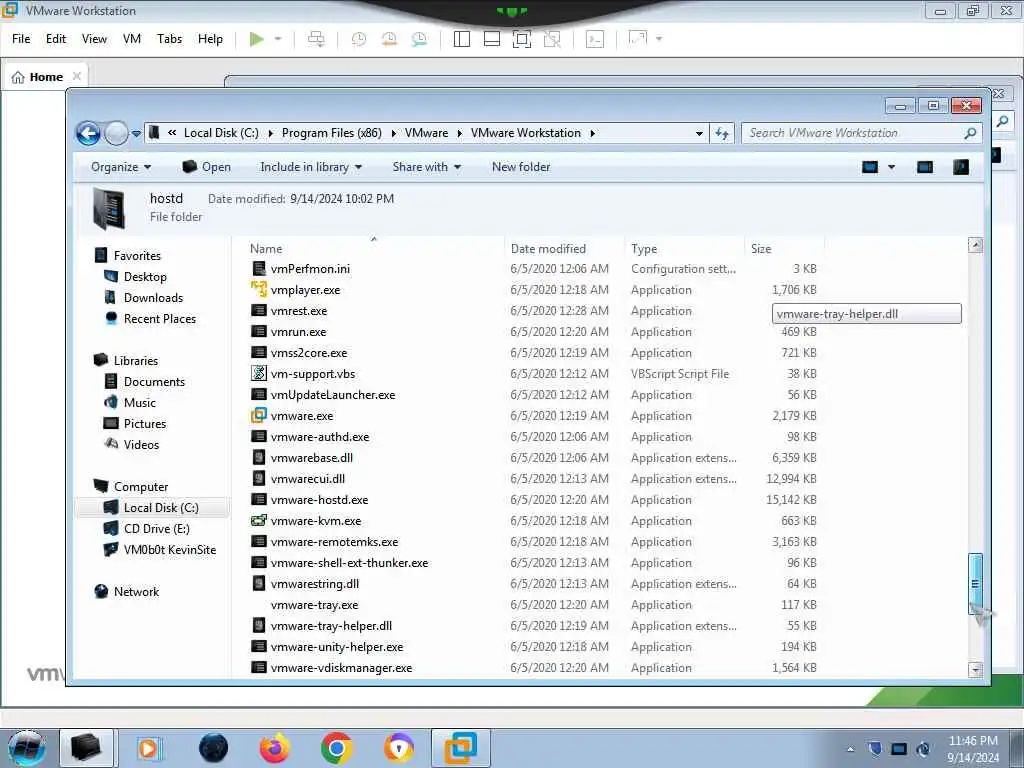Screen dimensions: 1024x768
Task: Open Google Chrome from the taskbar
Action: (x=336, y=748)
